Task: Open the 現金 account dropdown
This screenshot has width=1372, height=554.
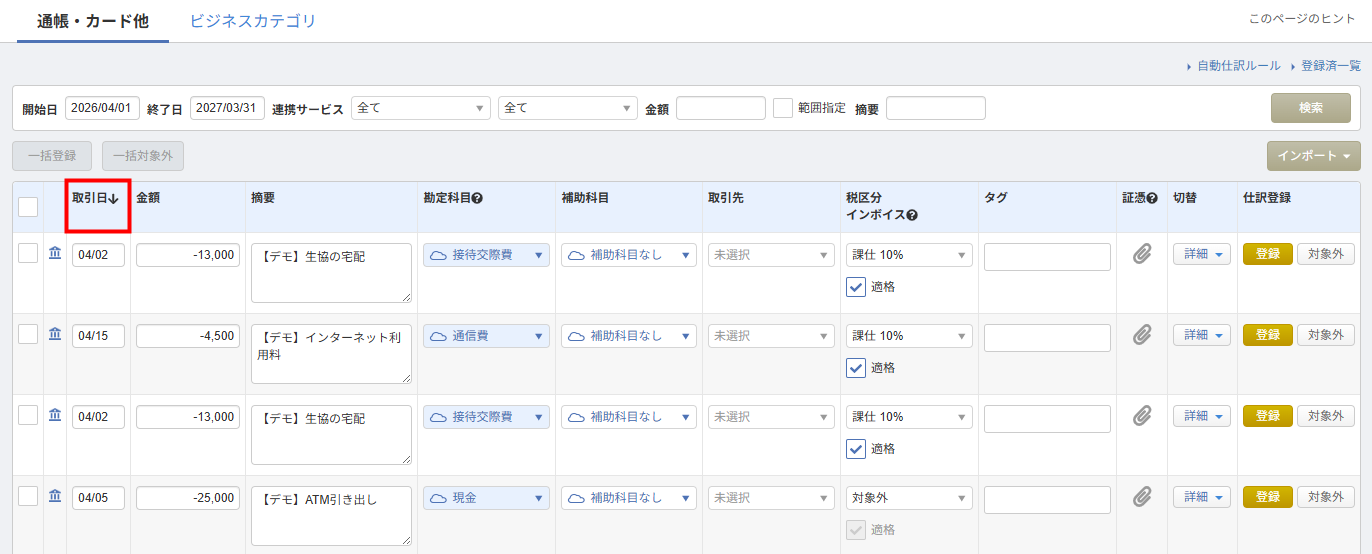Action: (x=486, y=498)
